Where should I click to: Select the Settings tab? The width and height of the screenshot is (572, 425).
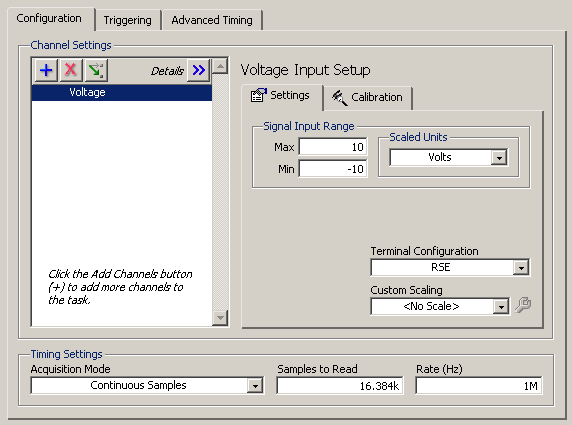(281, 96)
